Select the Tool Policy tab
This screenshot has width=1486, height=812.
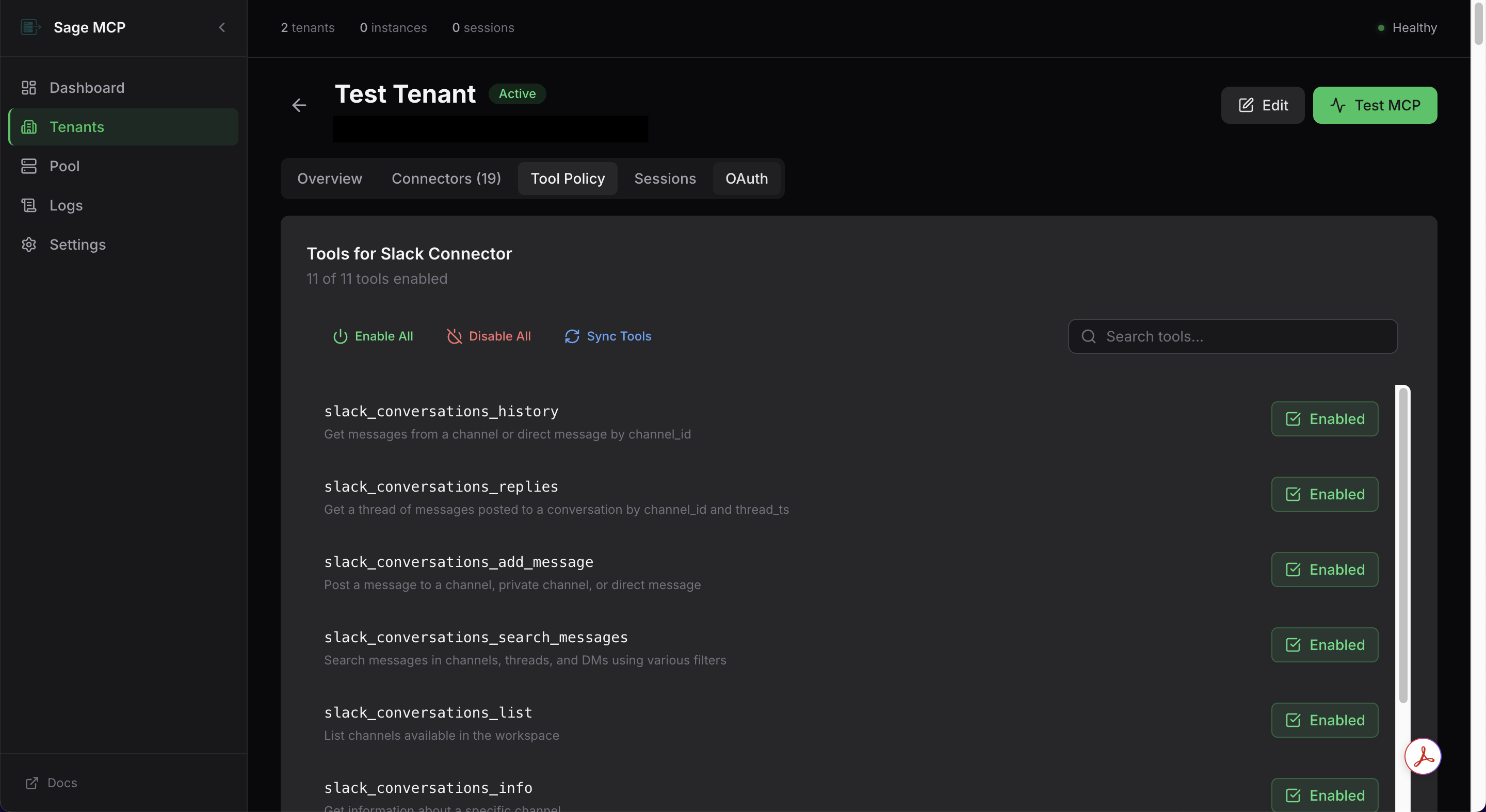click(568, 178)
